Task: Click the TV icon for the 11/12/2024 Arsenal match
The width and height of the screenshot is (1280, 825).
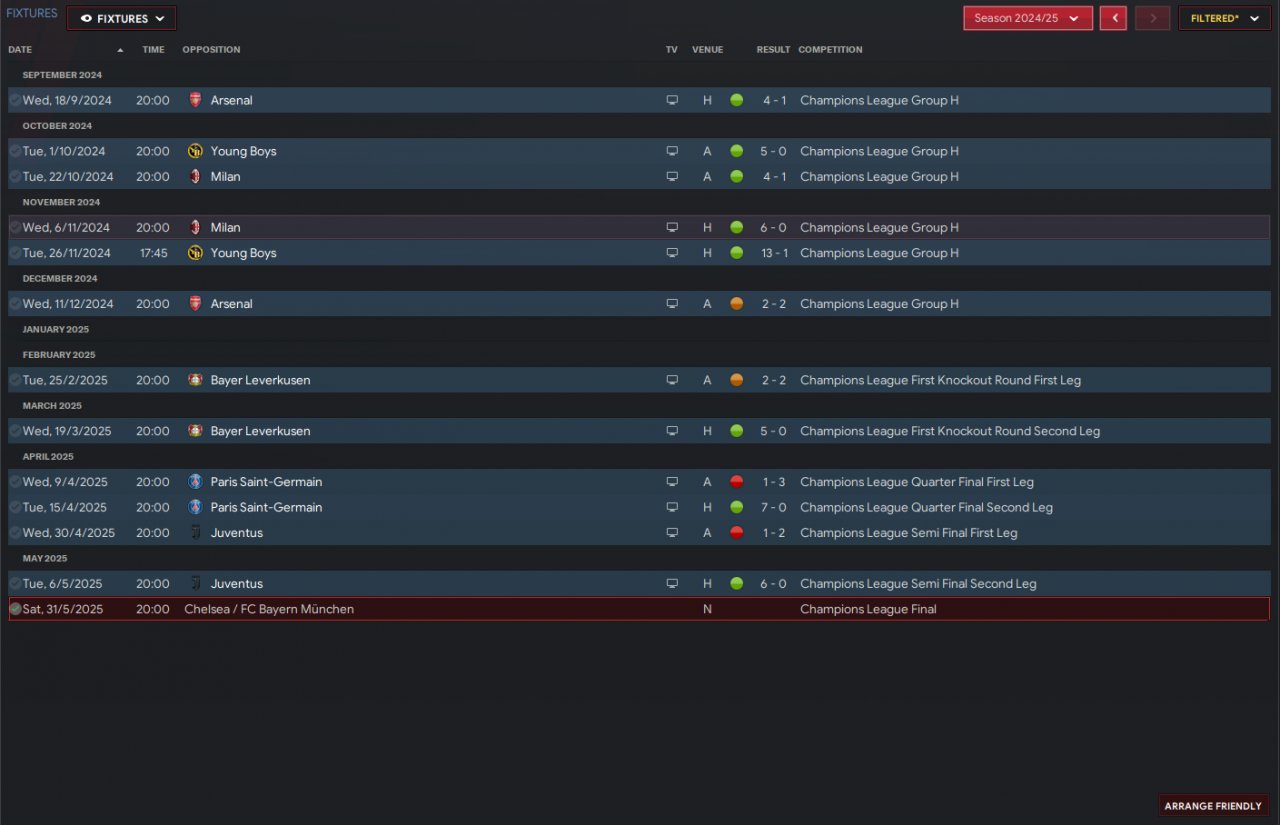Action: 672,304
